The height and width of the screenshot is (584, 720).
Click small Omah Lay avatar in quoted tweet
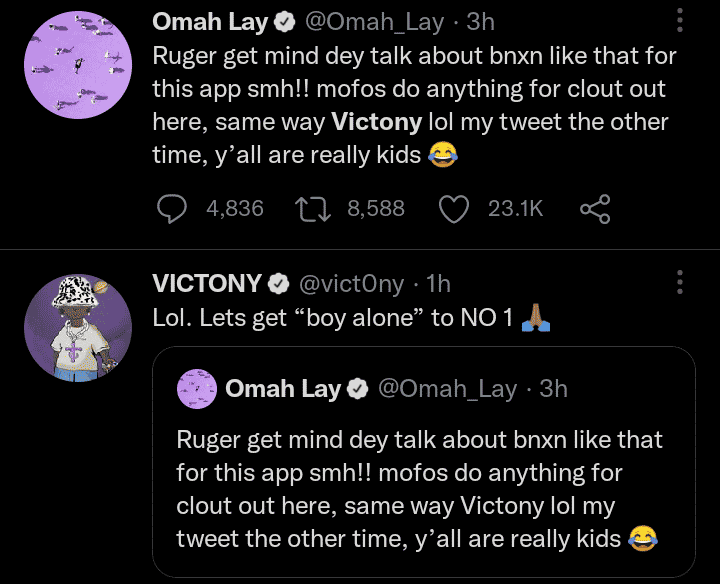(196, 388)
